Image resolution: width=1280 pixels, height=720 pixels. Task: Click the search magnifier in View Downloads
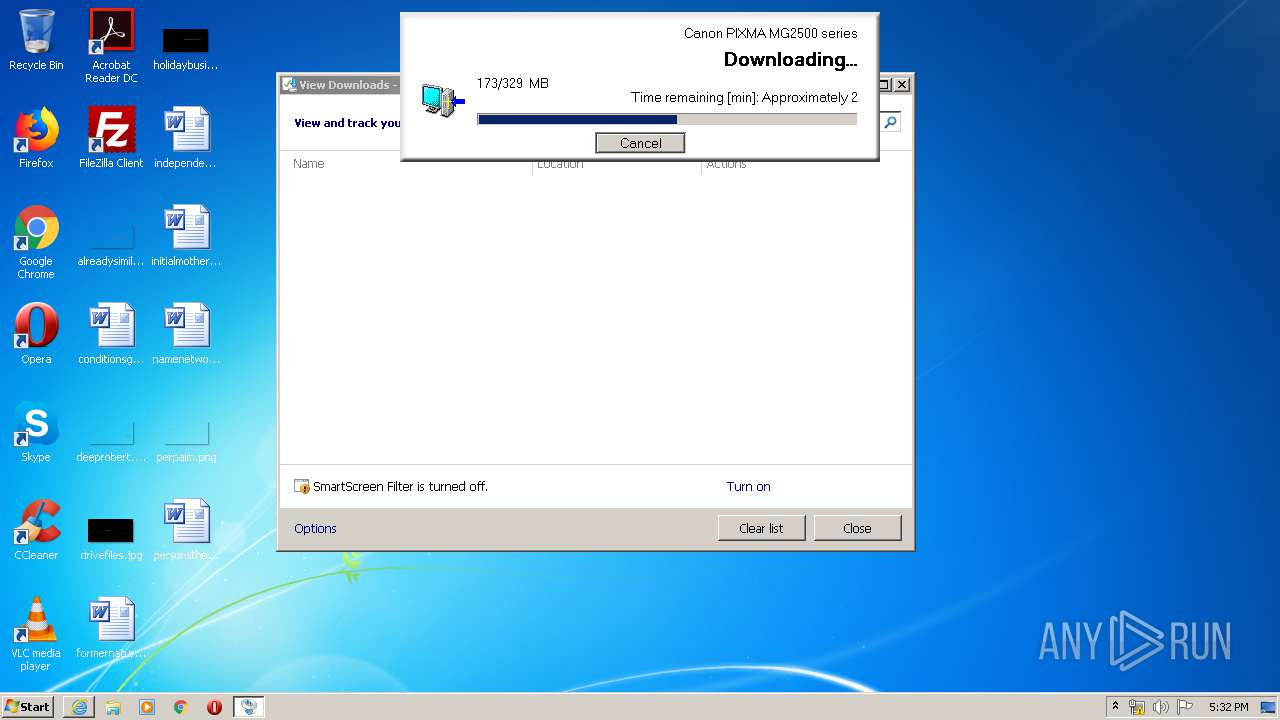[x=890, y=122]
